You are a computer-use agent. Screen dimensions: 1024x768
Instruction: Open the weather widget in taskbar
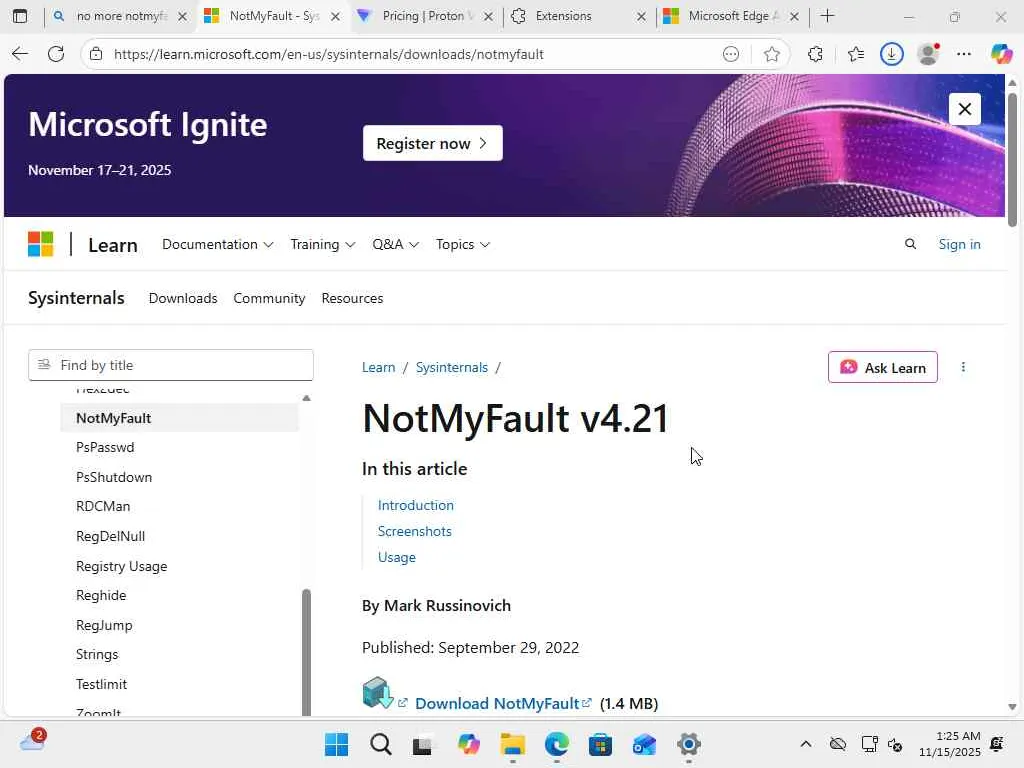click(33, 741)
